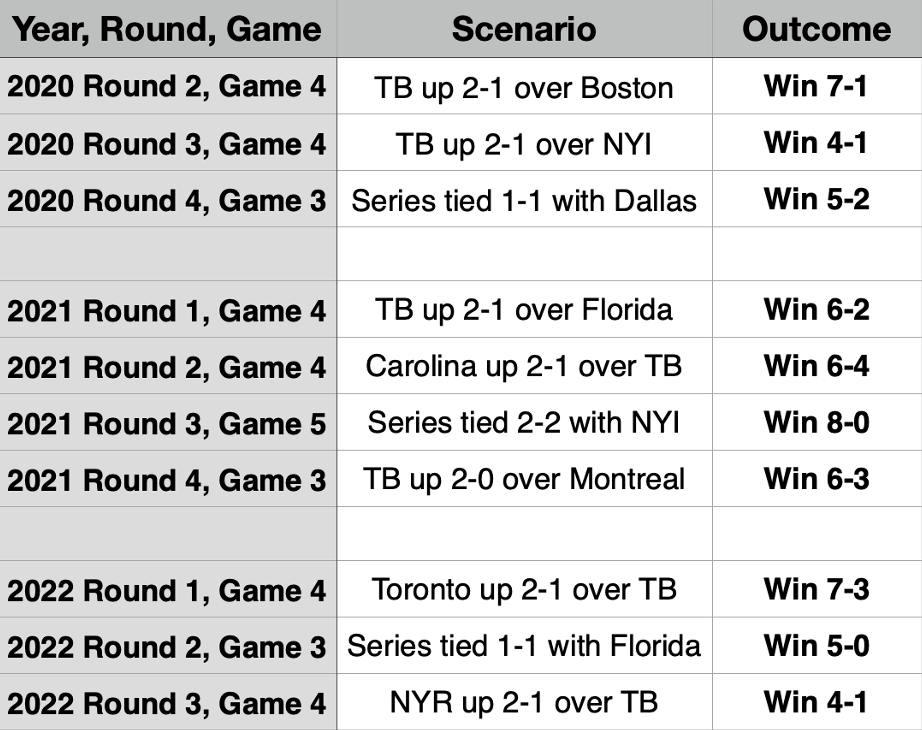The height and width of the screenshot is (730, 922).
Task: Click the "Outcome" column header
Action: (816, 29)
